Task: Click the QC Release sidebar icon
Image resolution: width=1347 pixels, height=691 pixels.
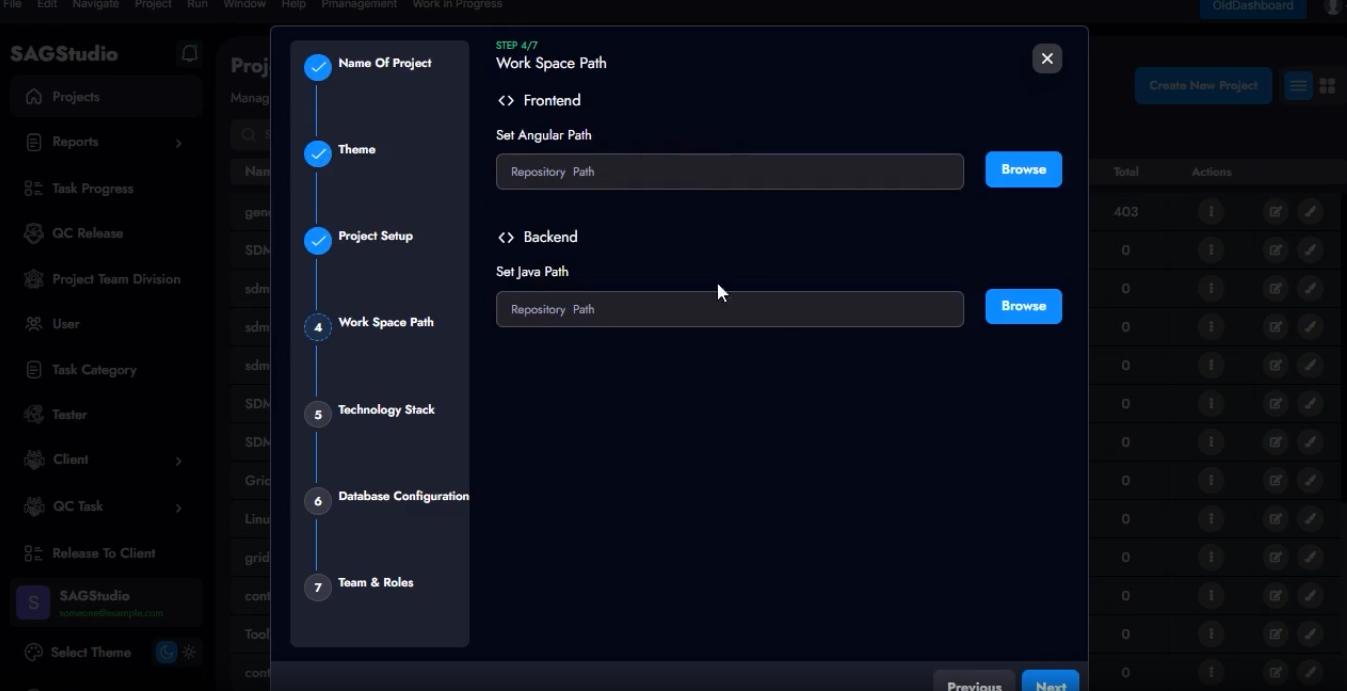Action: [x=34, y=233]
